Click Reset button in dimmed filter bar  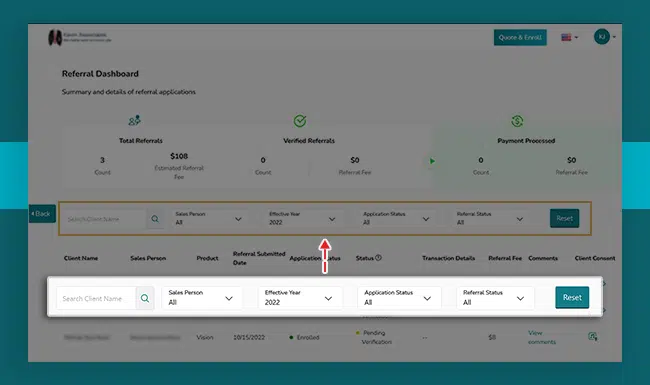pyautogui.click(x=565, y=218)
